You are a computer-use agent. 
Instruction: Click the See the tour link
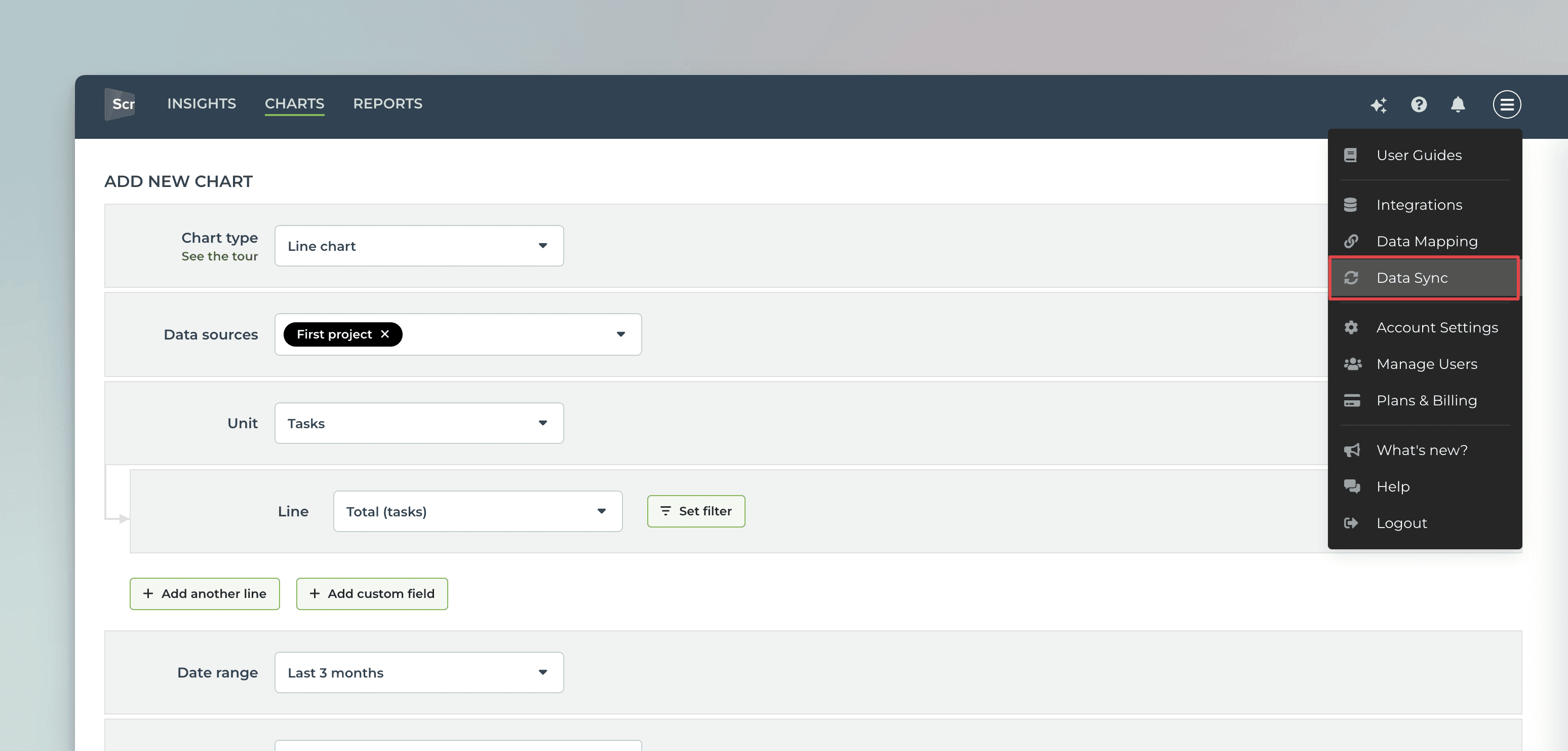(x=219, y=256)
